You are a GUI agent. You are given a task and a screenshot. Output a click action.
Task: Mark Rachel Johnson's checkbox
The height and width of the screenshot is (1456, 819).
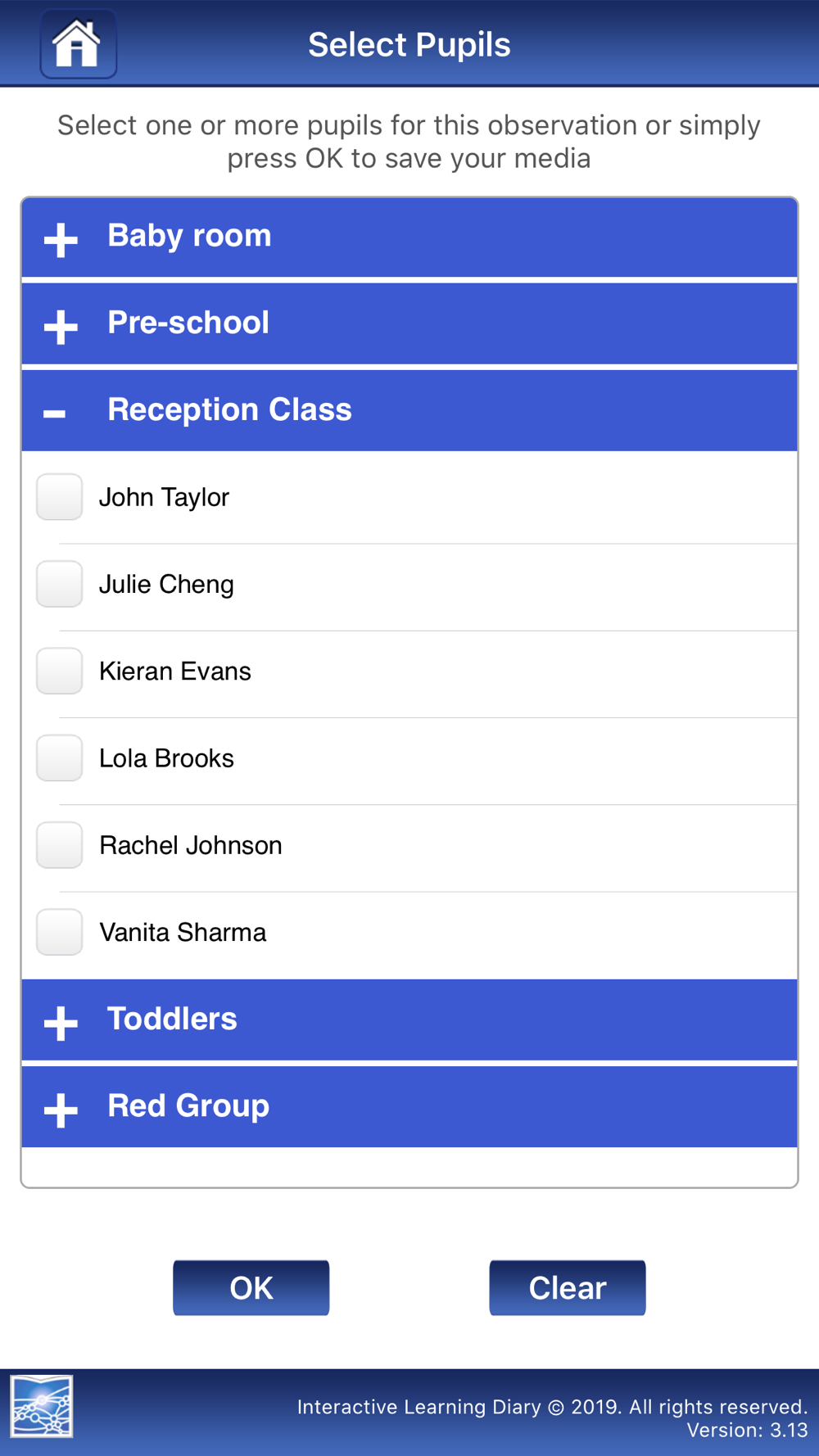(59, 845)
